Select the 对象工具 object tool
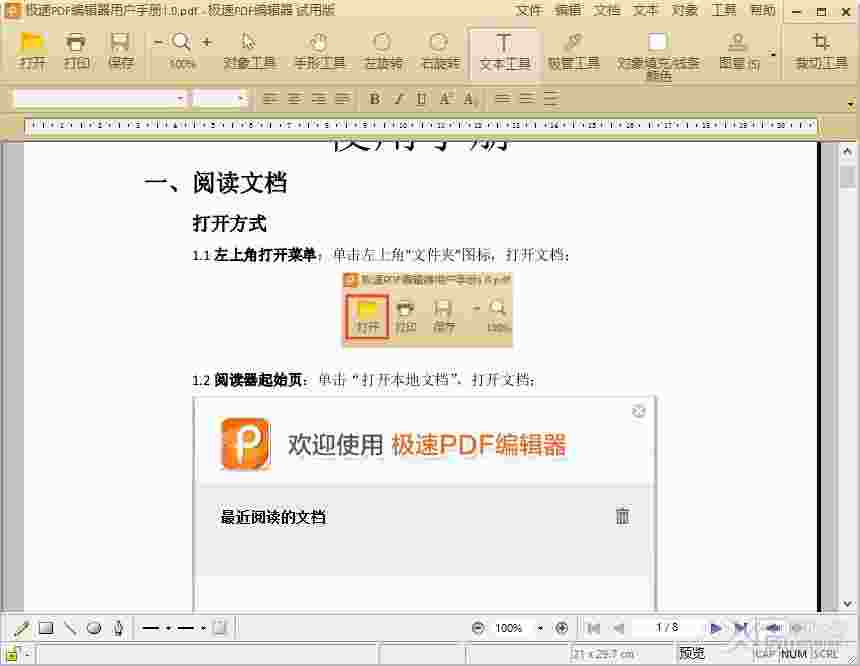860x666 pixels. [249, 50]
